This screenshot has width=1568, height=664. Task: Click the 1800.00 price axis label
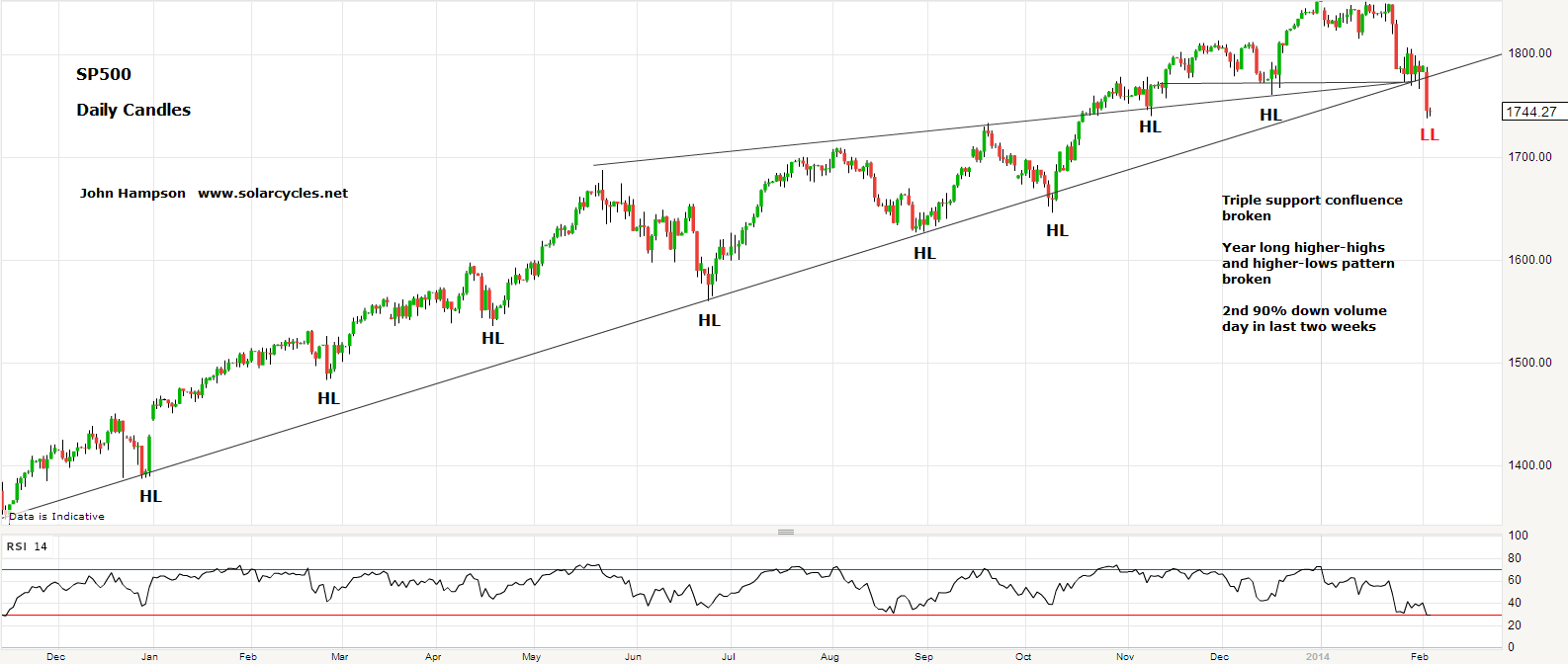pos(1529,53)
